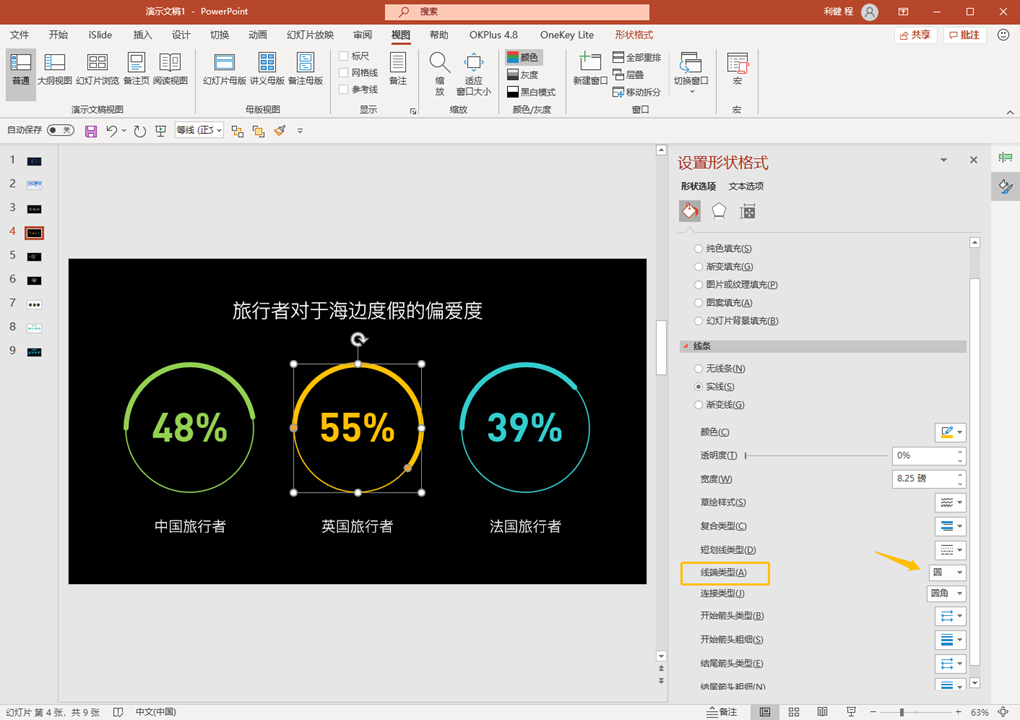Click the Notes (备注) ribbon button
This screenshot has height=720, width=1020.
pos(397,70)
